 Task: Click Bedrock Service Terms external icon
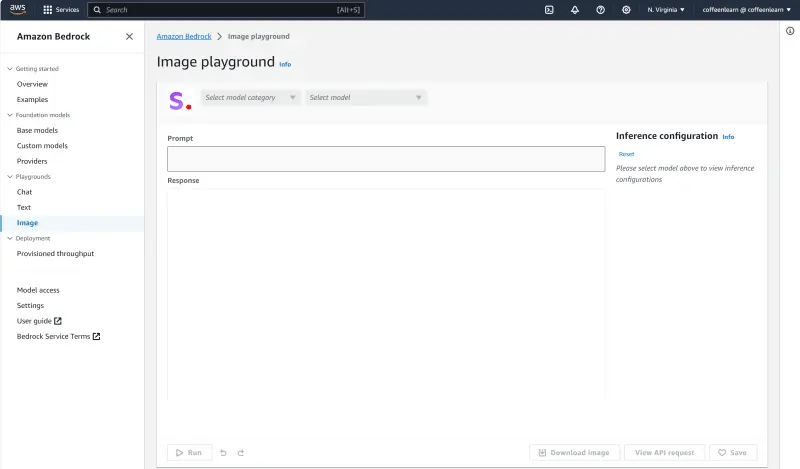point(96,336)
